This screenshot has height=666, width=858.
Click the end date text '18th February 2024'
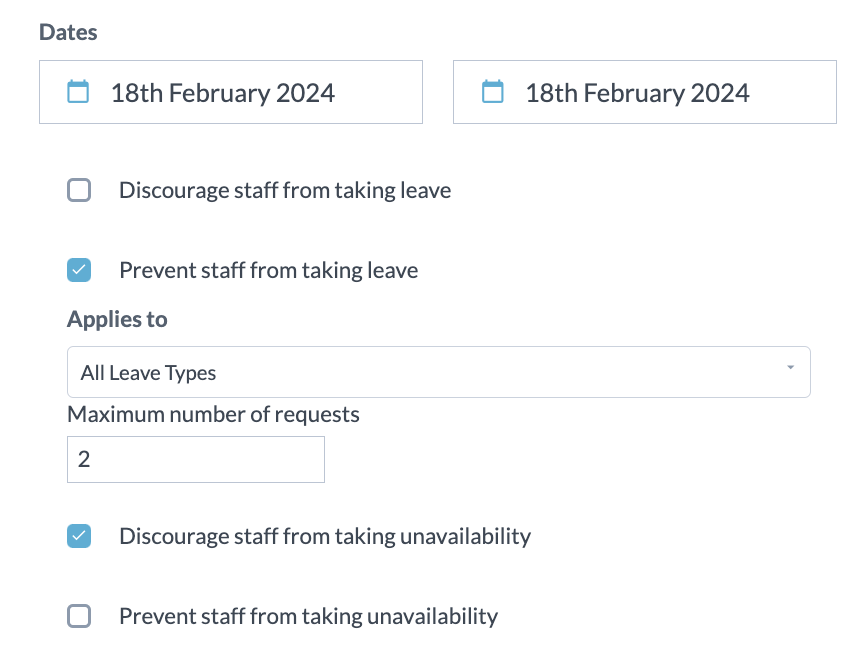[x=637, y=93]
